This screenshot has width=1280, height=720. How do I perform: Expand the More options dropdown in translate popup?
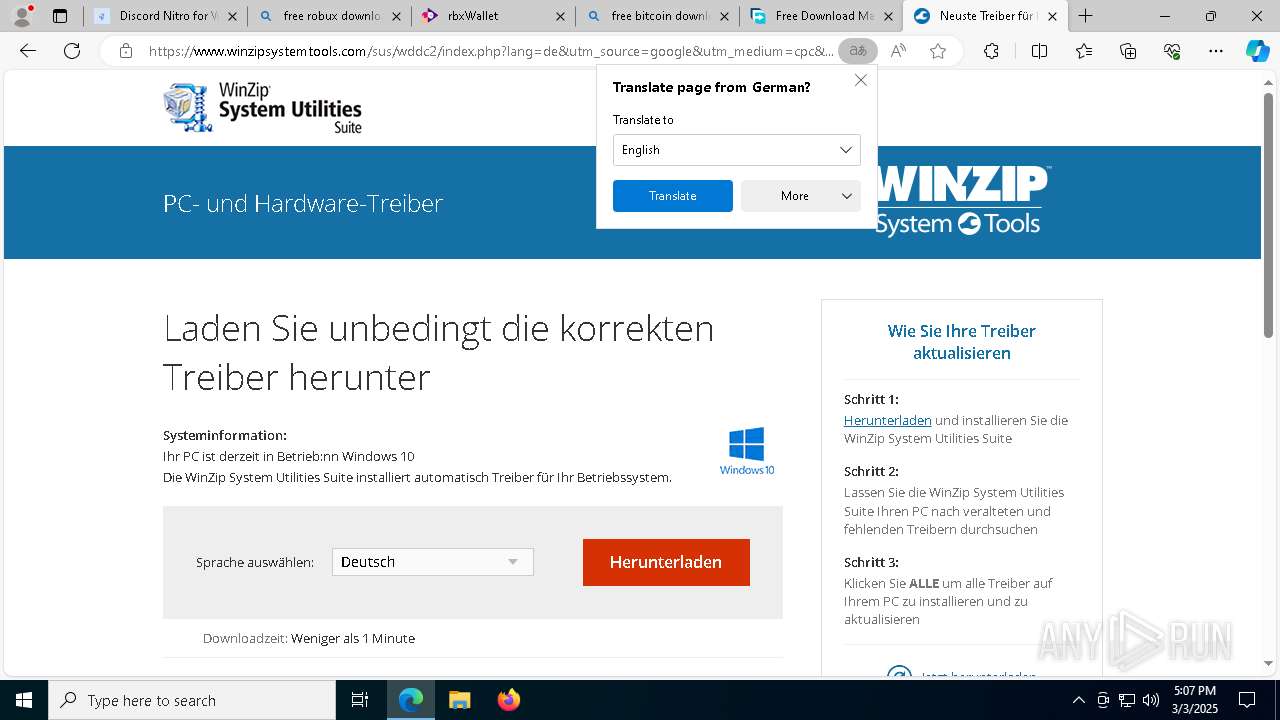tap(800, 196)
